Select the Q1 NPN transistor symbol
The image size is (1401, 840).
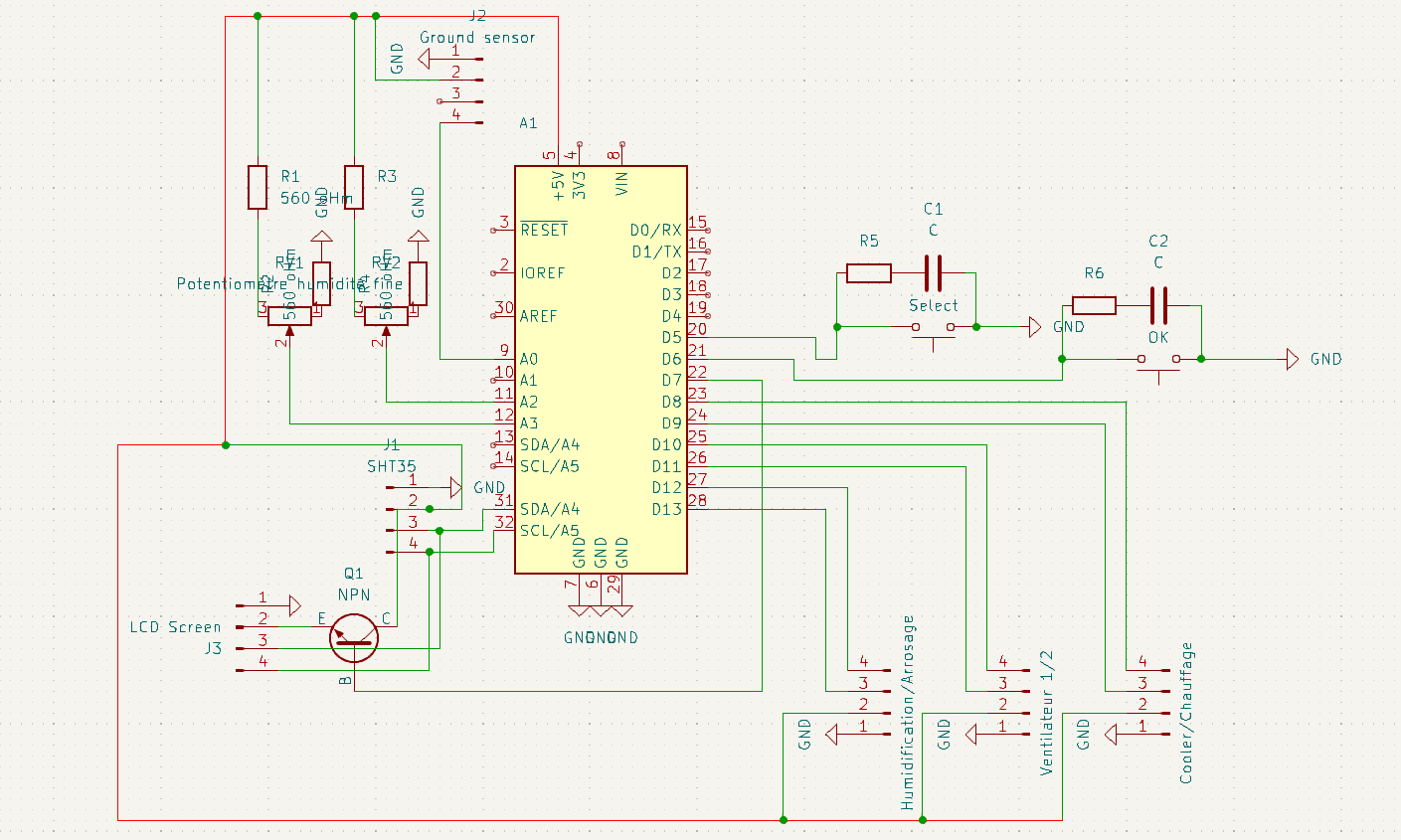coord(354,638)
